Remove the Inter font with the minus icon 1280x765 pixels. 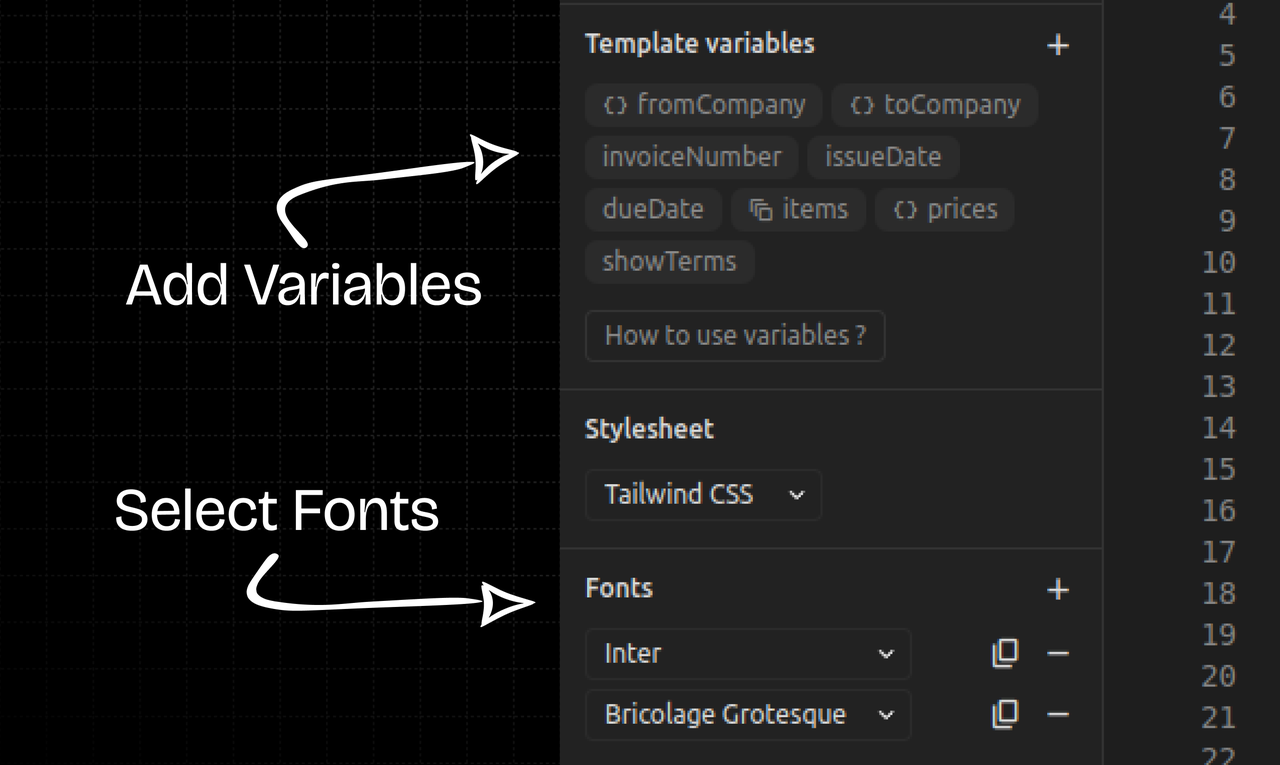tap(1058, 653)
